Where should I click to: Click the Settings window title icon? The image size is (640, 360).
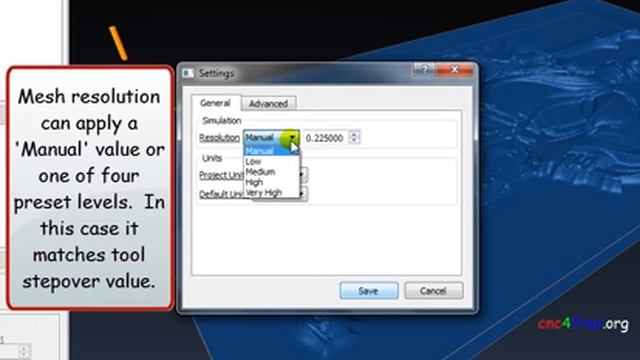point(188,73)
